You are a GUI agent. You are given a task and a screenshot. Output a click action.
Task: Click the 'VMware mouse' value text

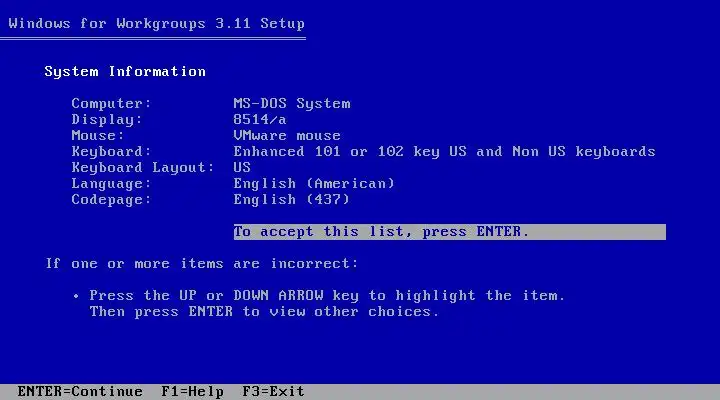[287, 135]
